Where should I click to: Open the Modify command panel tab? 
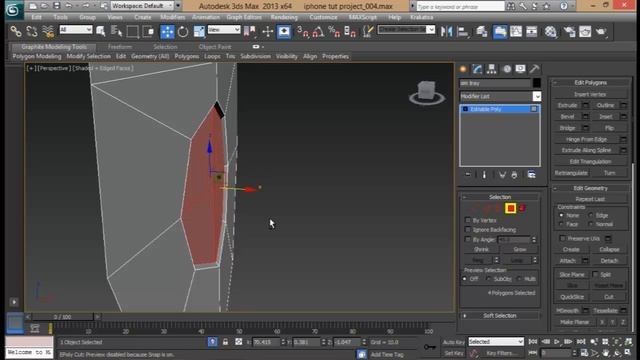pos(477,69)
